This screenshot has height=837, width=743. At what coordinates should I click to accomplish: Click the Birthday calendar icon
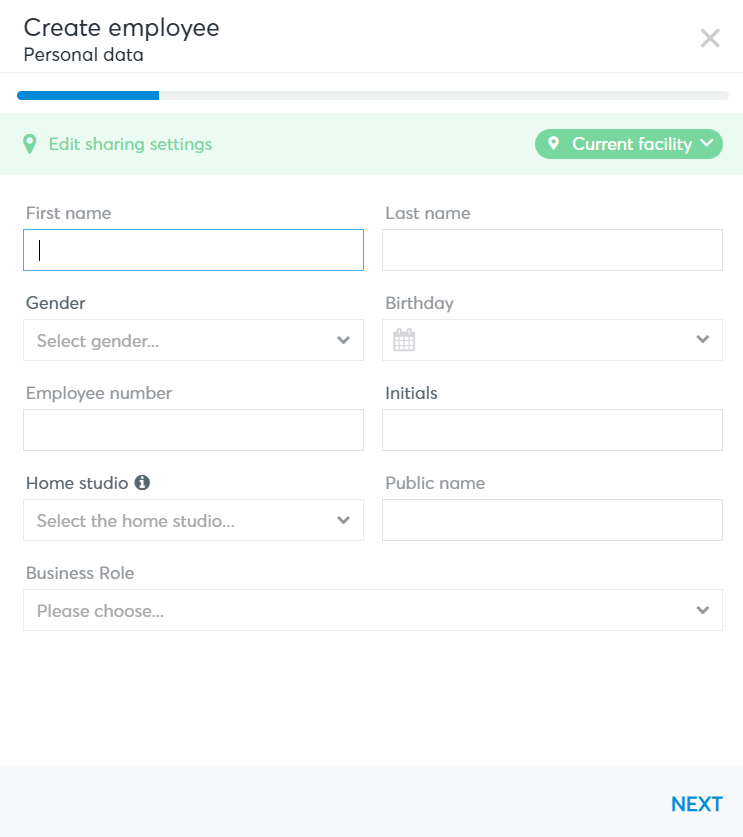[404, 340]
